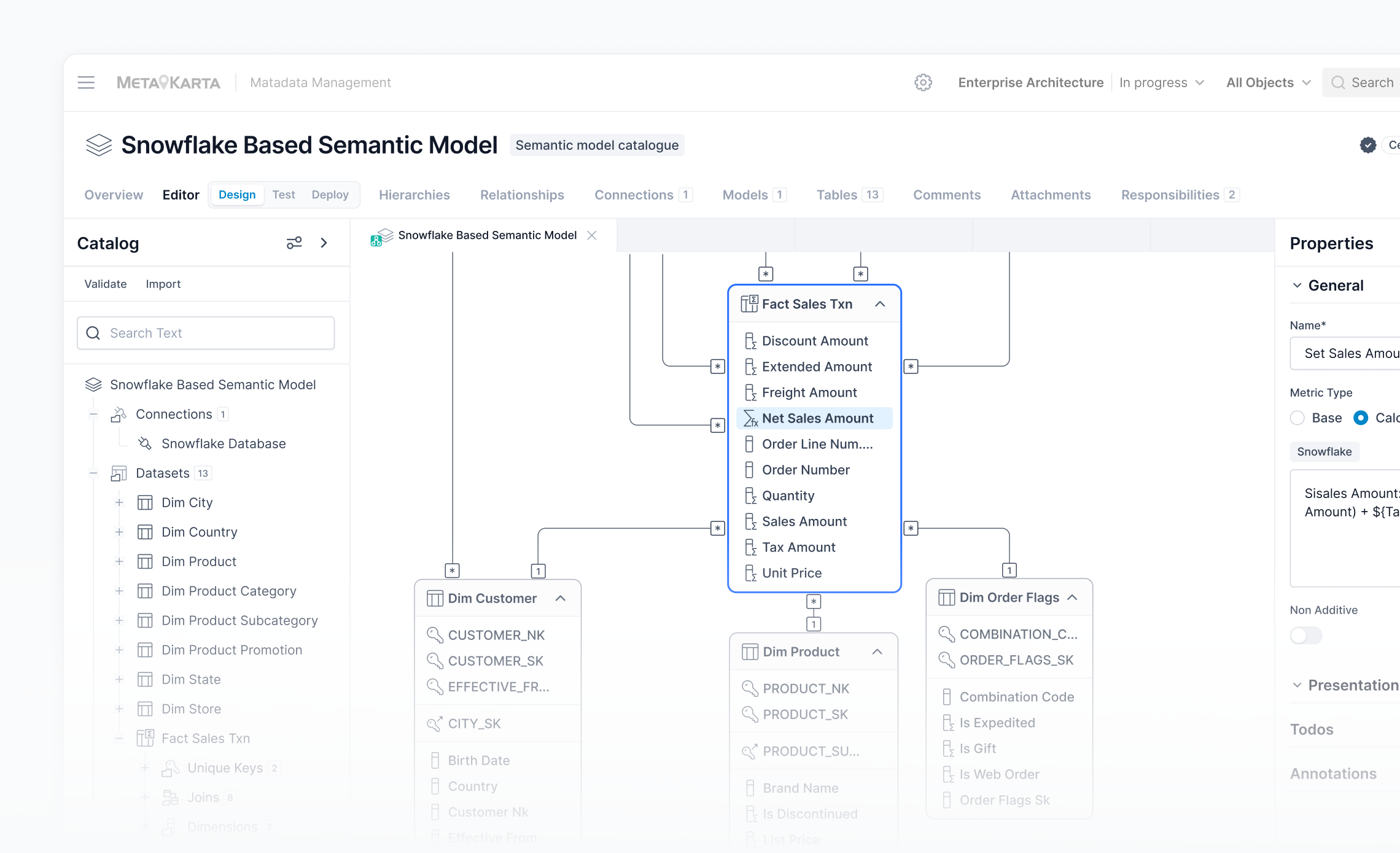Viewport: 1400px width, 853px height.
Task: Expand the Dim Product tree node
Action: click(119, 561)
